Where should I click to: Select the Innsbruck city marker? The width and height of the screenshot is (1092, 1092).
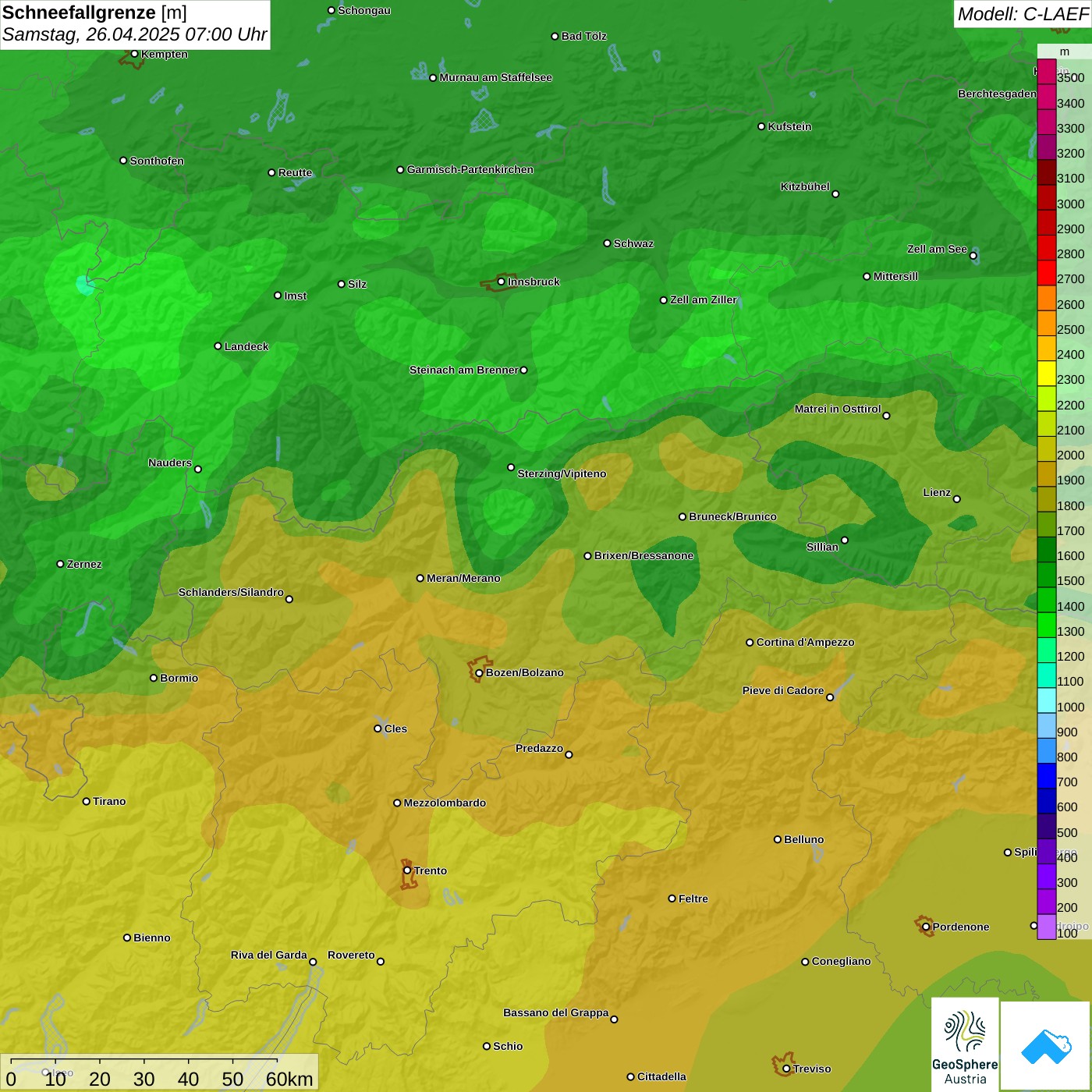coord(501,282)
